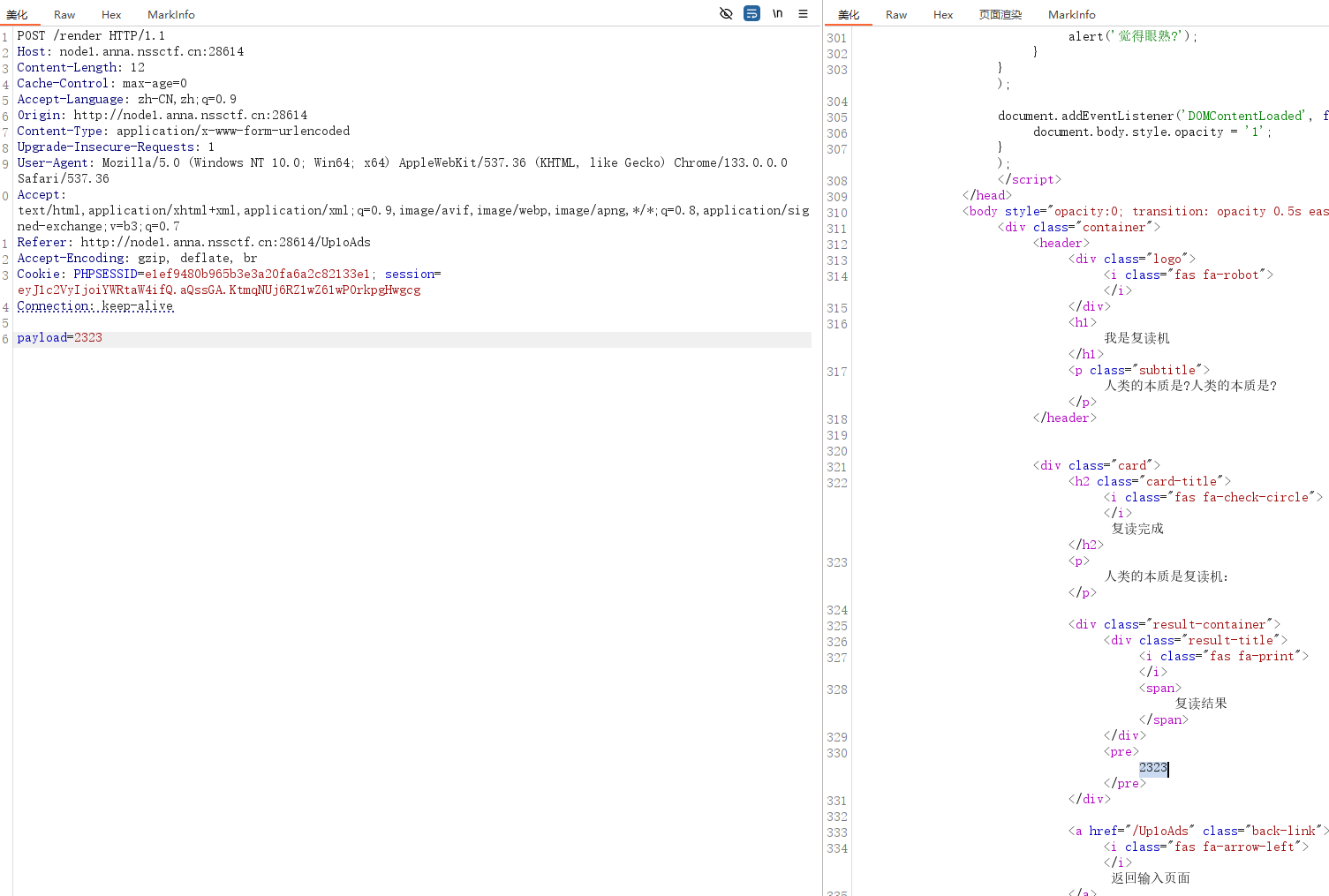Toggle the \n newline display icon

[x=777, y=13]
